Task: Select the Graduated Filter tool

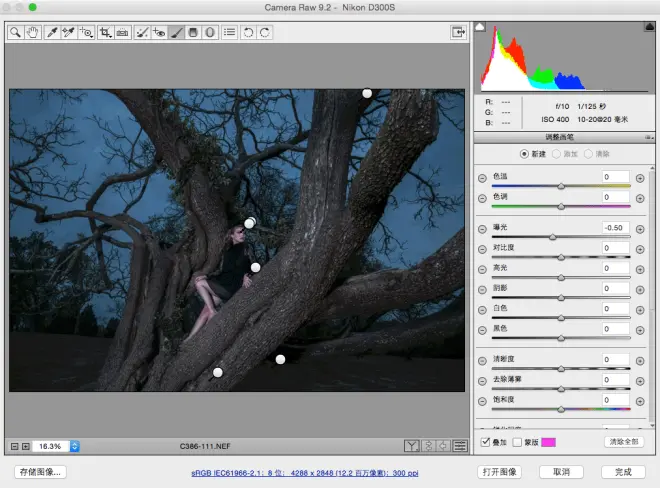Action: pyautogui.click(x=193, y=32)
